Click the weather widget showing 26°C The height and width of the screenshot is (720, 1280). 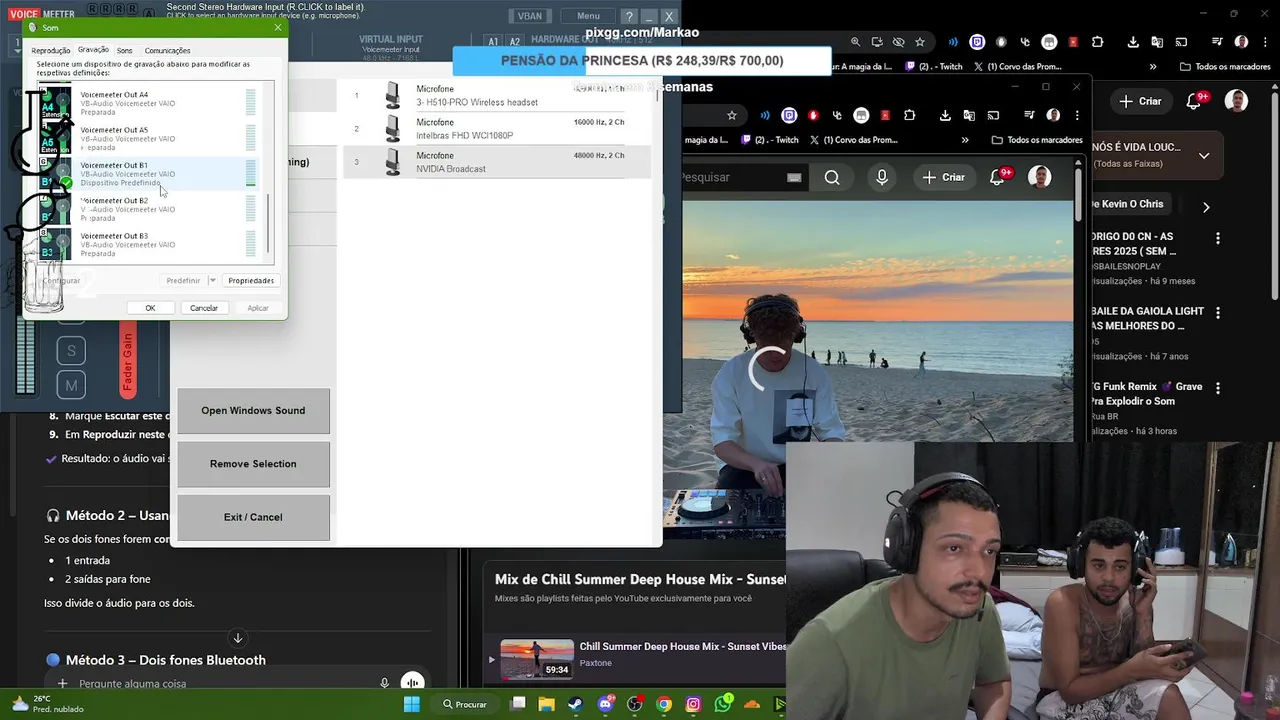pyautogui.click(x=48, y=704)
